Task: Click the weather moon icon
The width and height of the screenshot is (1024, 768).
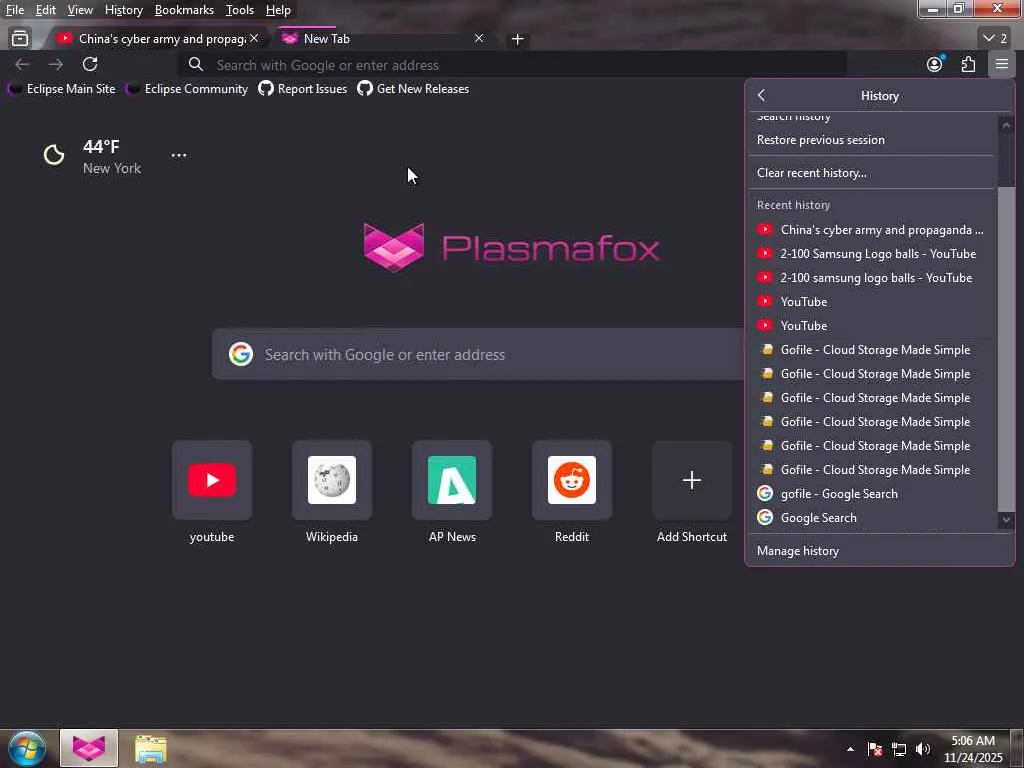Action: tap(54, 155)
